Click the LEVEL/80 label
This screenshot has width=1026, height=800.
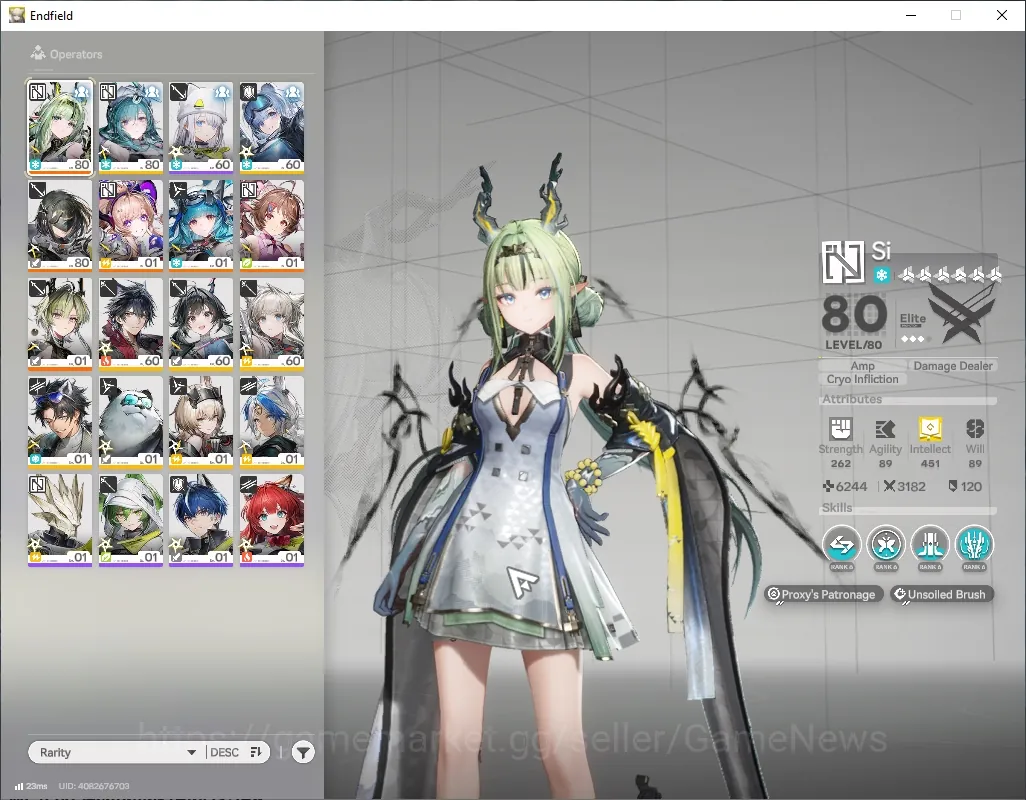[853, 345]
